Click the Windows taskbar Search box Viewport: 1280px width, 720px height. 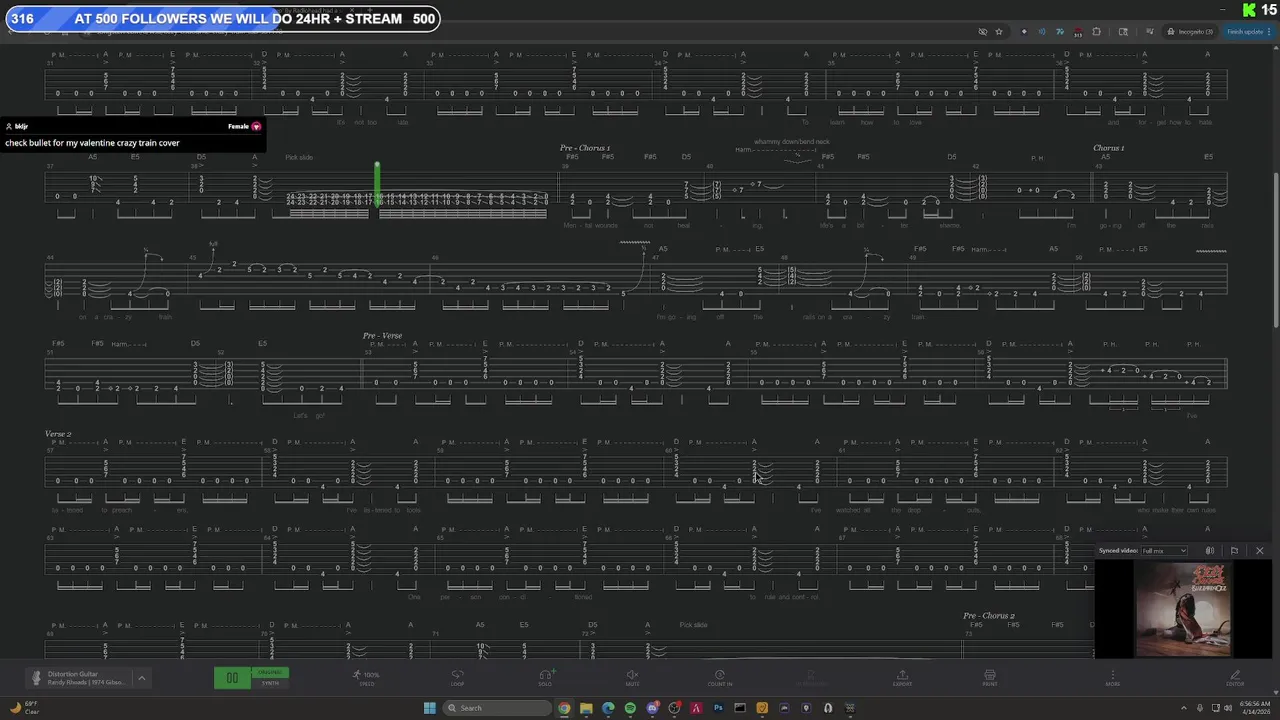point(497,708)
